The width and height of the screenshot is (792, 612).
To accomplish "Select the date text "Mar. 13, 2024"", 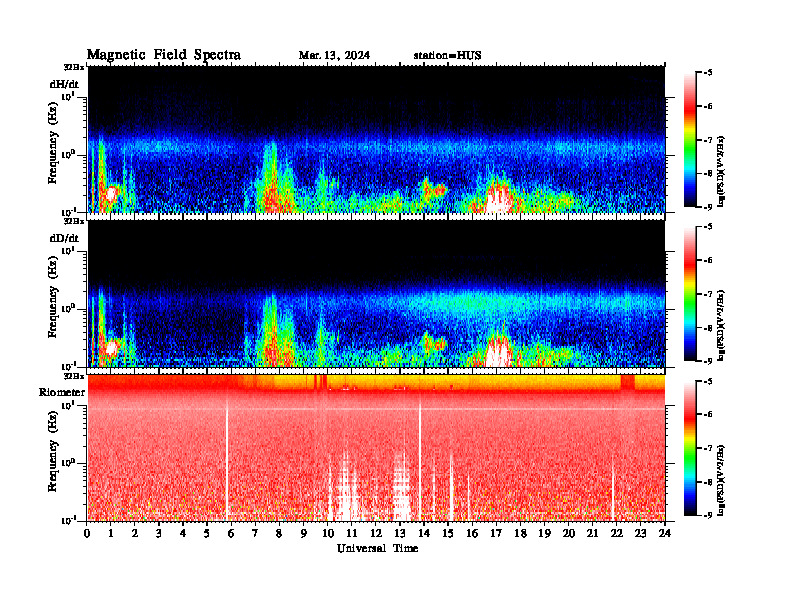I will (x=334, y=55).
